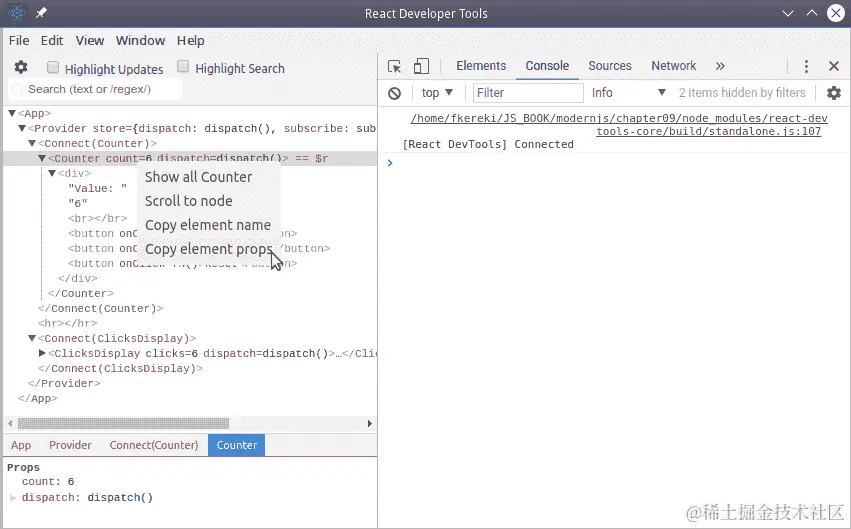Open the Window menu
Image resolution: width=851 pixels, height=529 pixels.
[x=140, y=41]
